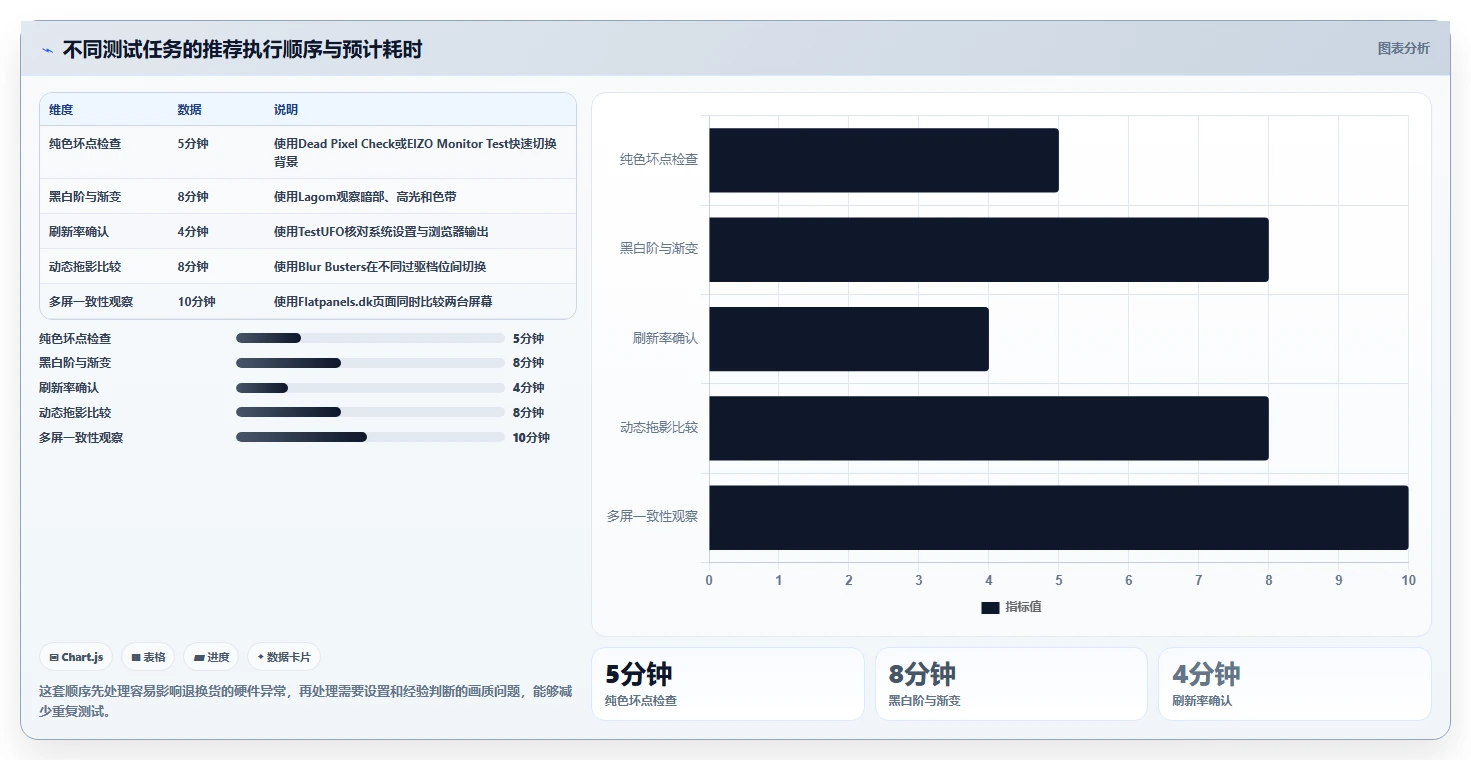Click the 刷新率确认 chart bar

tap(849, 339)
